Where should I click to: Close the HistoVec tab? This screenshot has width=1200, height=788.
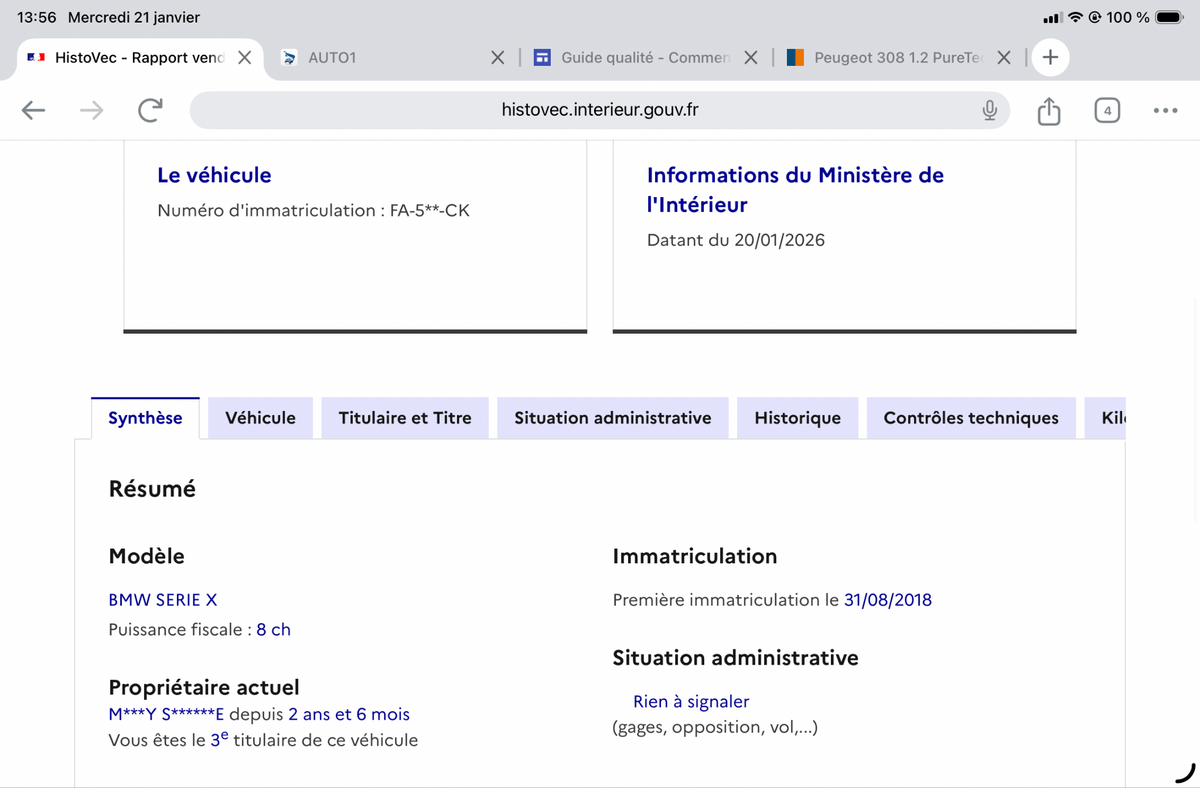[244, 58]
